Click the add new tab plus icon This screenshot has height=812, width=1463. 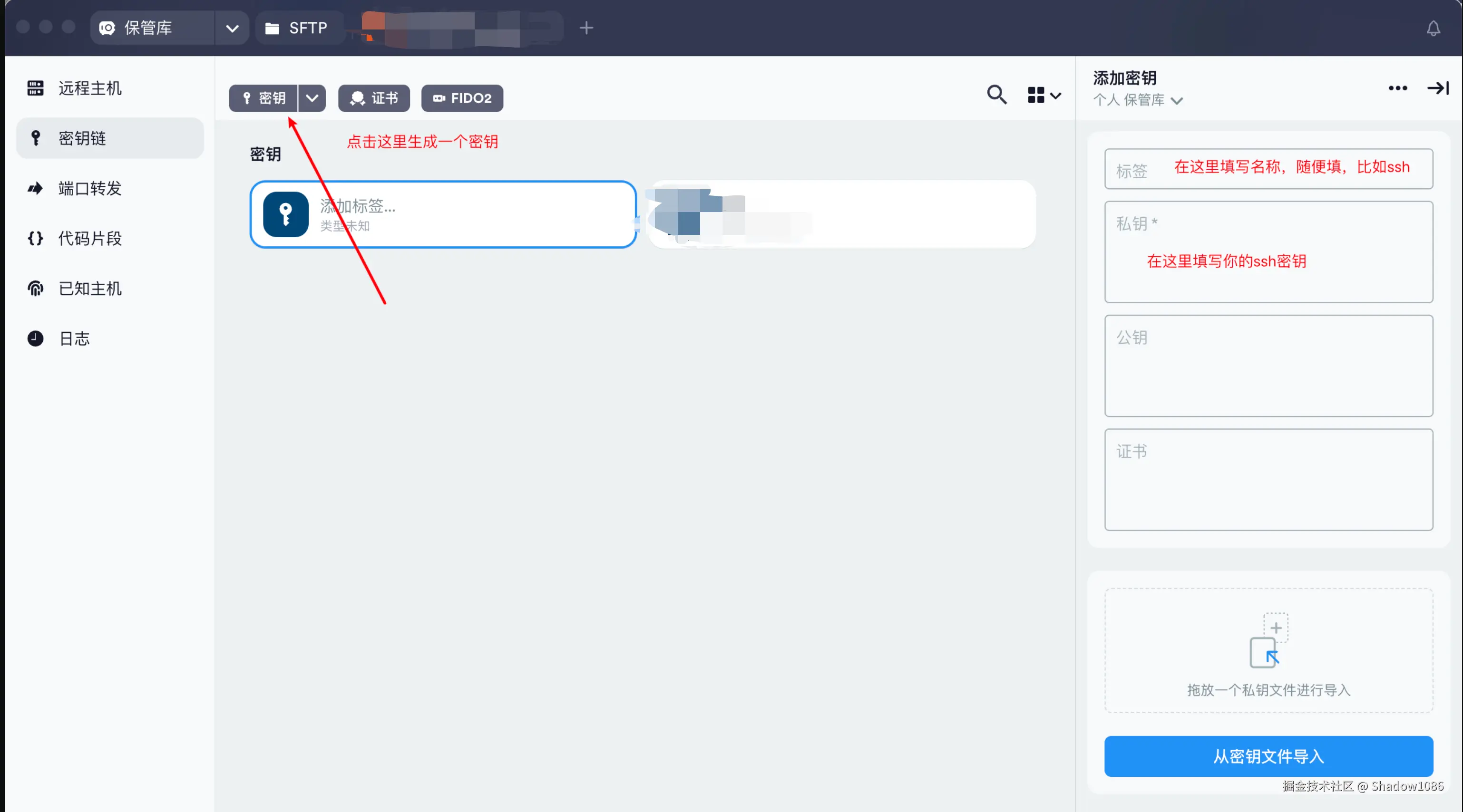click(x=586, y=28)
